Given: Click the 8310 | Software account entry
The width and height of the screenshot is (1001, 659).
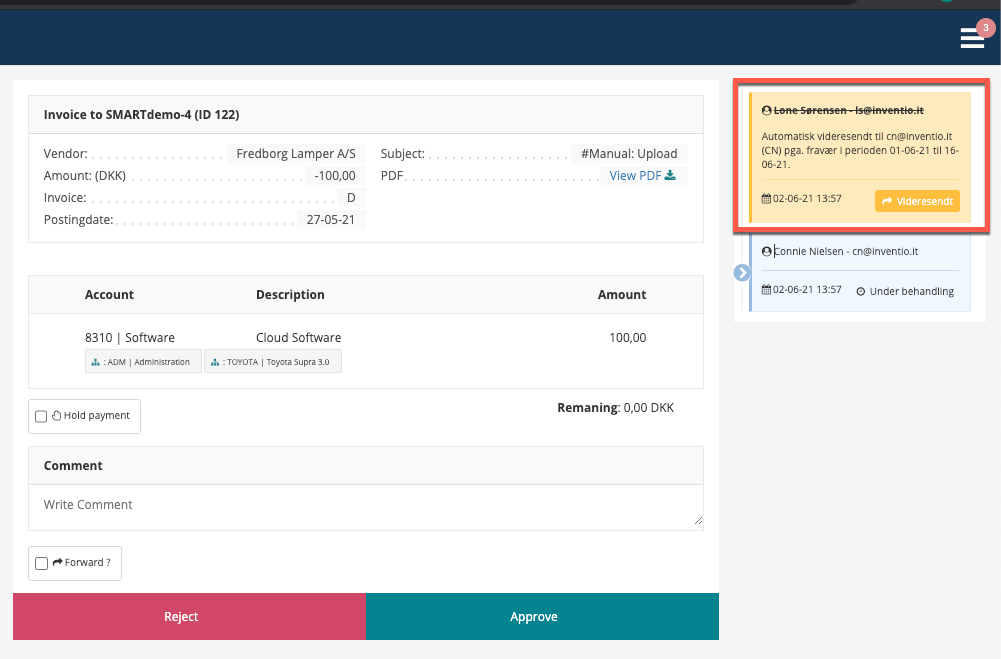Looking at the screenshot, I should tap(130, 338).
